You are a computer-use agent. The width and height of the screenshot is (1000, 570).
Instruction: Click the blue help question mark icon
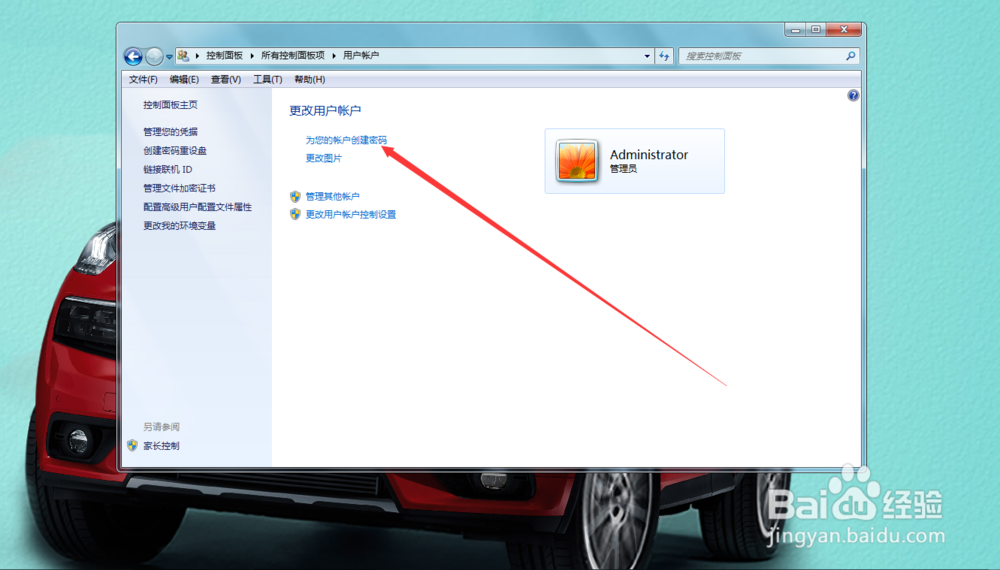click(853, 96)
